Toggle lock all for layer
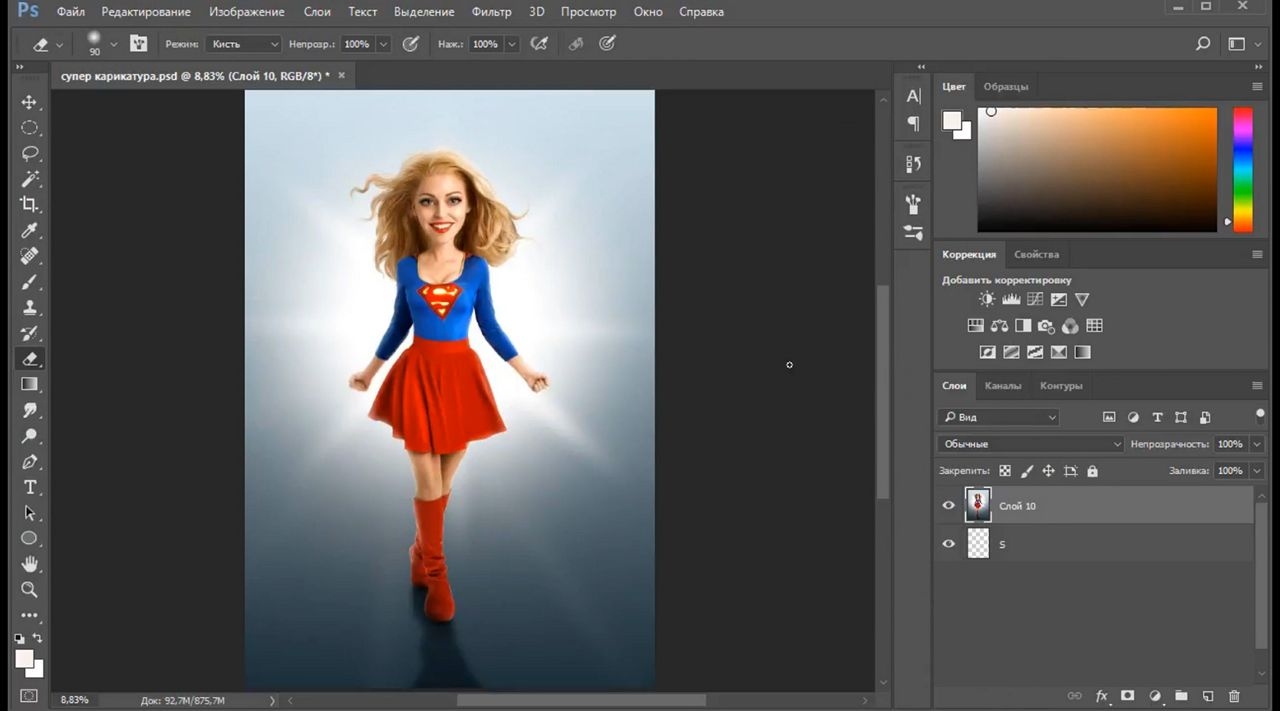1280x711 pixels. tap(1092, 471)
